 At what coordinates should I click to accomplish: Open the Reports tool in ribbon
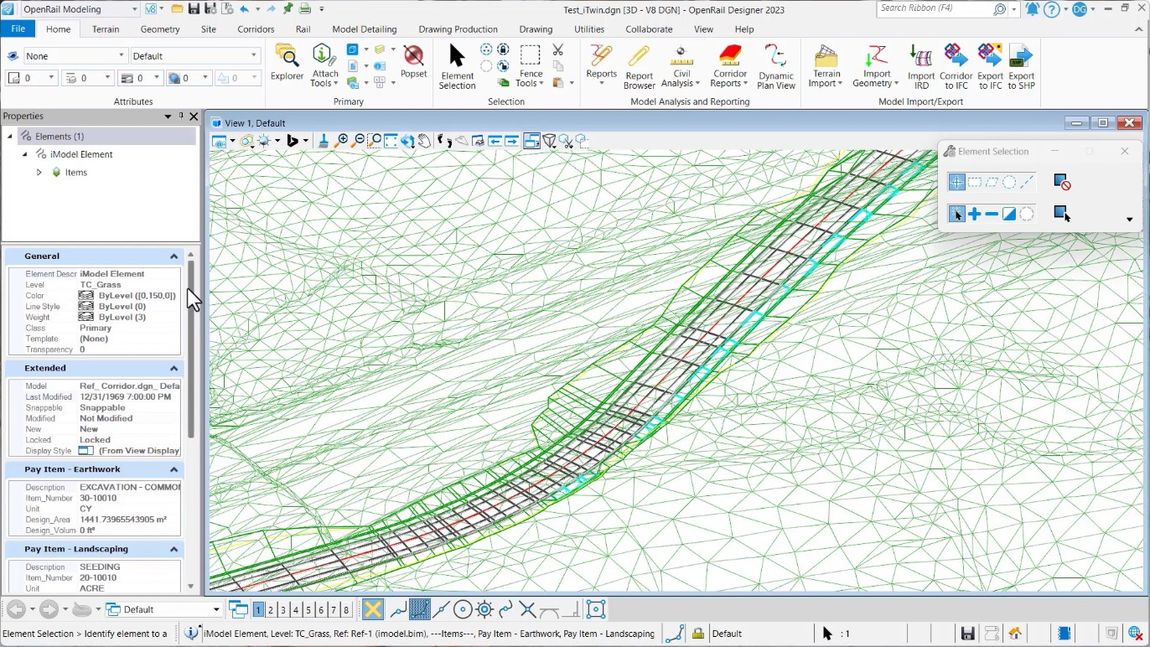pos(601,62)
